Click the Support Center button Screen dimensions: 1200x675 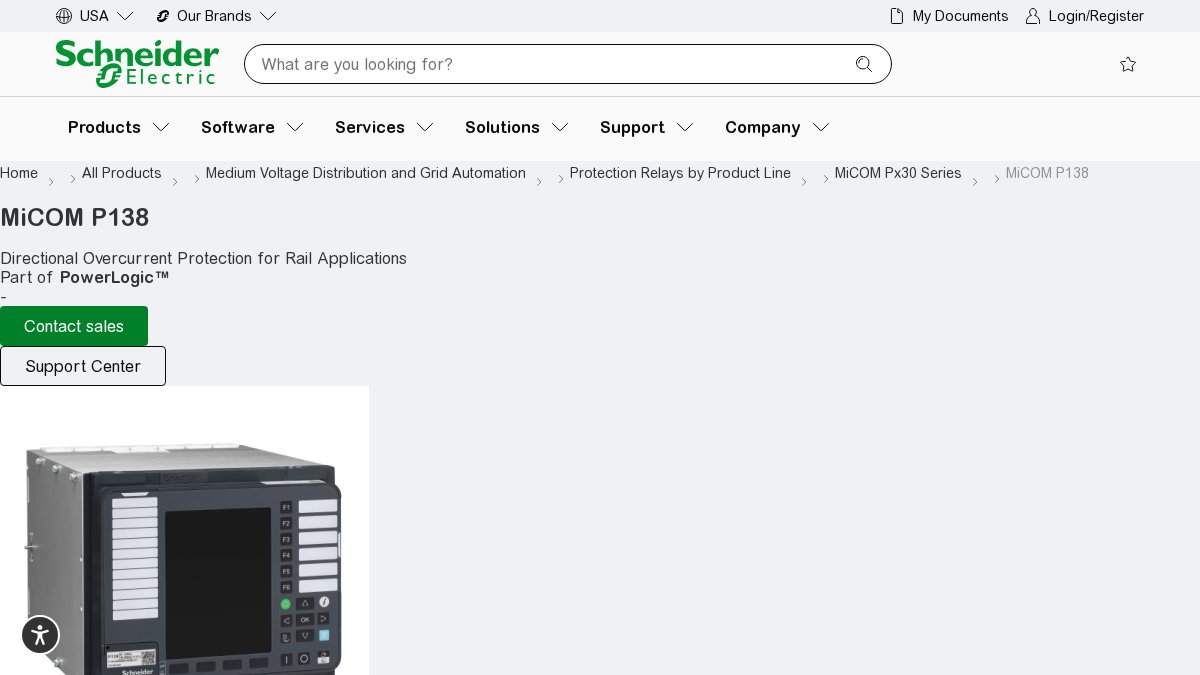click(83, 366)
